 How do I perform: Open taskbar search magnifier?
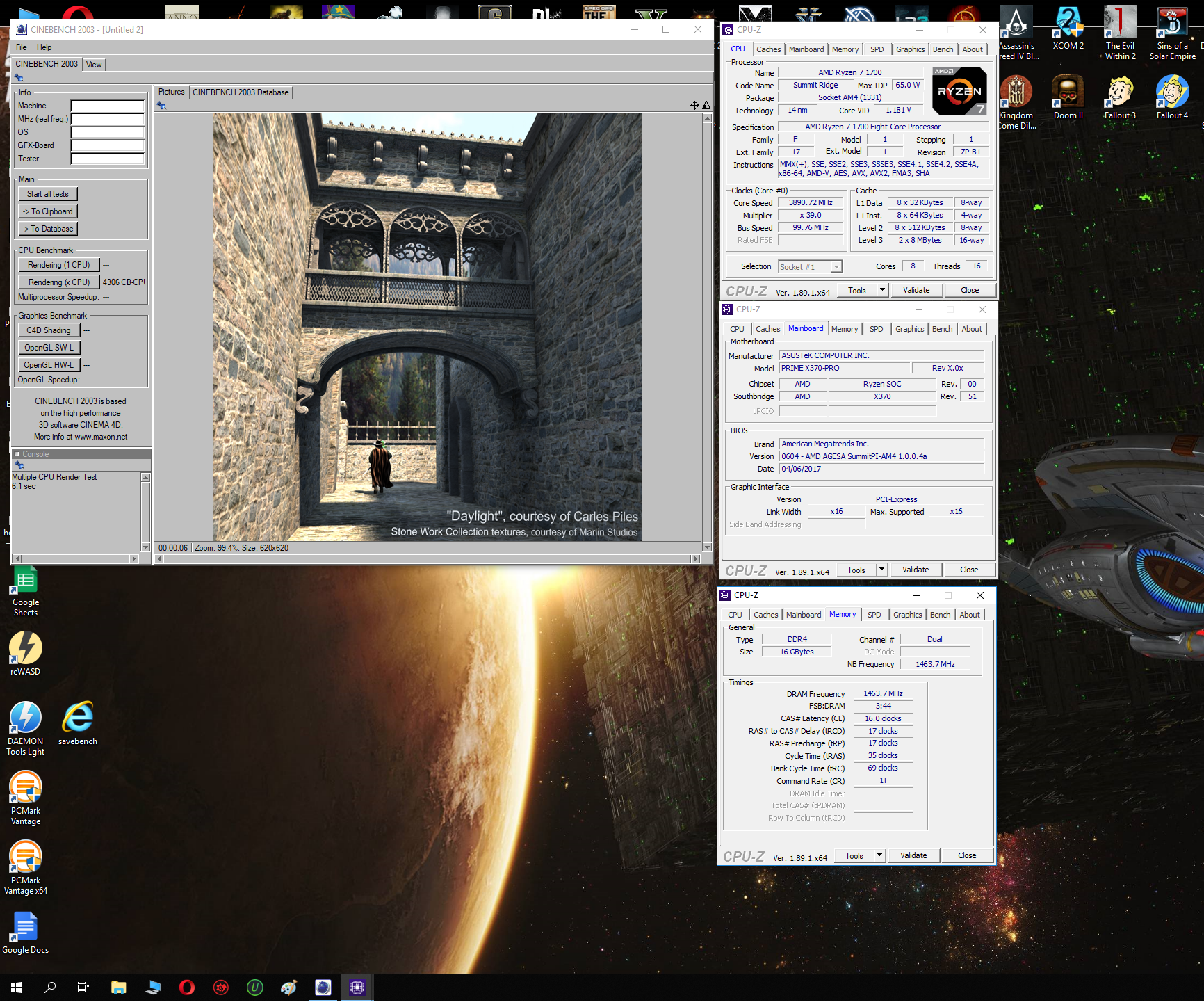pos(50,987)
